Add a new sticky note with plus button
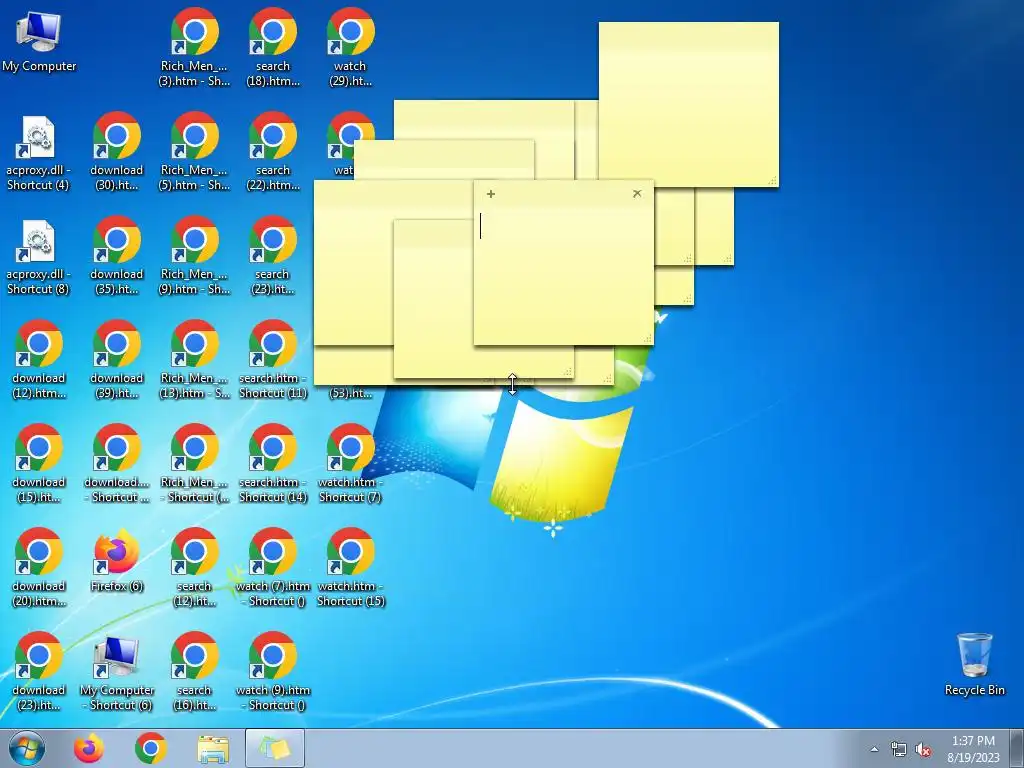Screen dimensions: 1024x768 tap(490, 194)
